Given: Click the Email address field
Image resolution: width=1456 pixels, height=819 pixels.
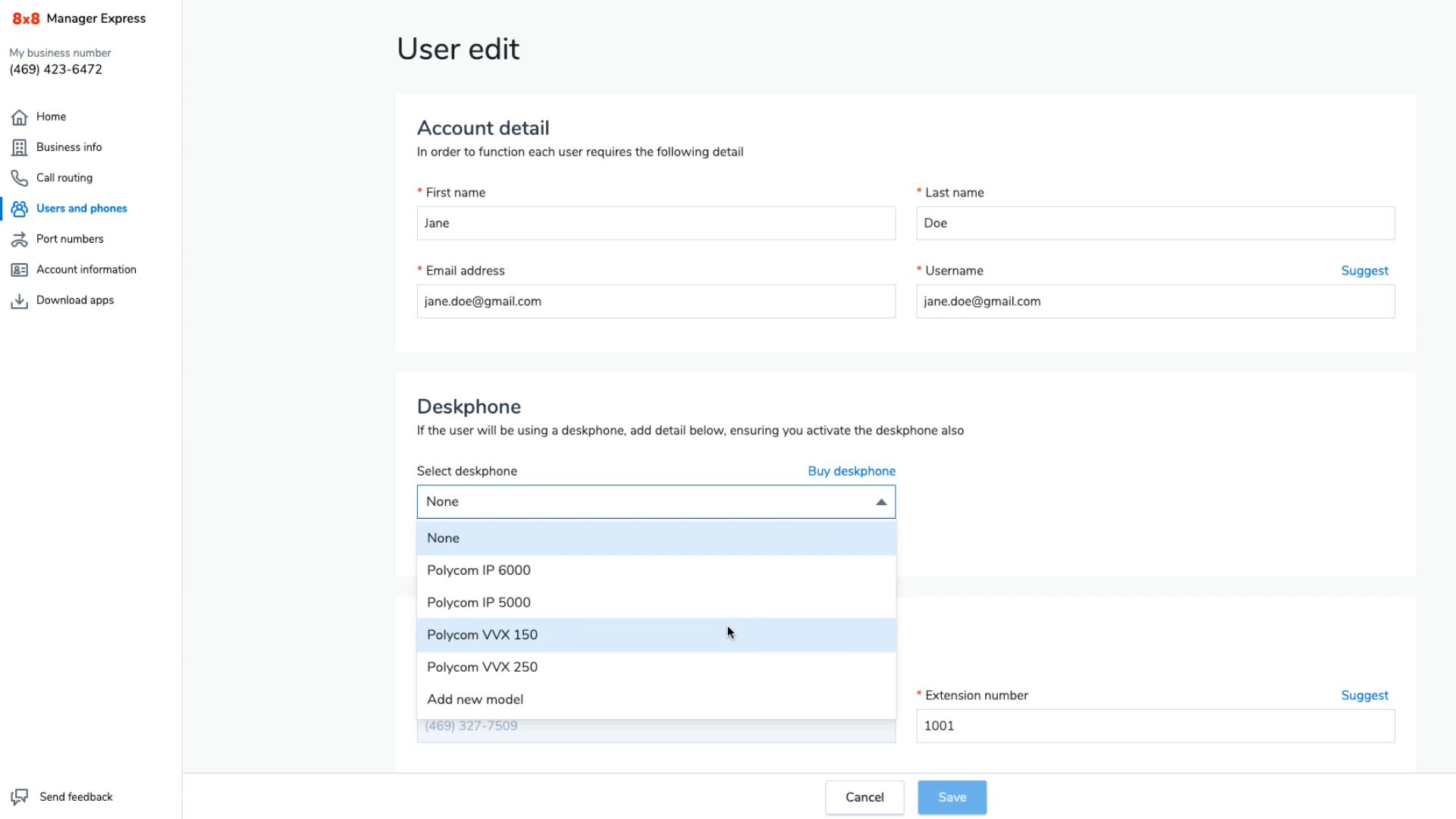Looking at the screenshot, I should pyautogui.click(x=656, y=302).
